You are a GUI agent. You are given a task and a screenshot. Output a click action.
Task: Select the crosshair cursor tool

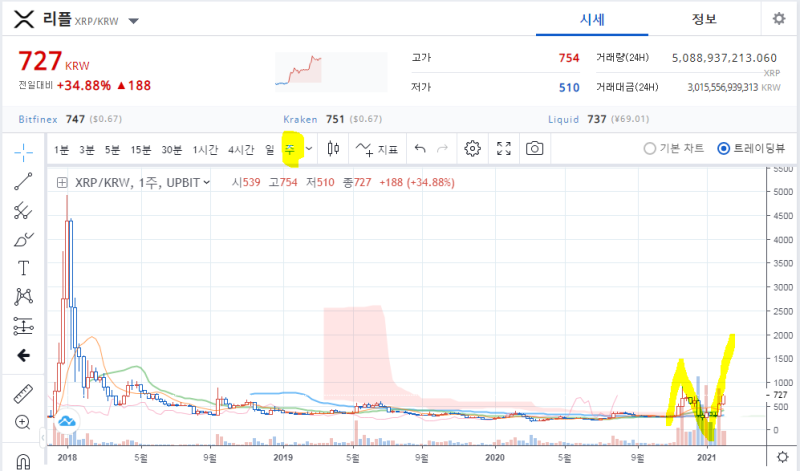[23, 152]
